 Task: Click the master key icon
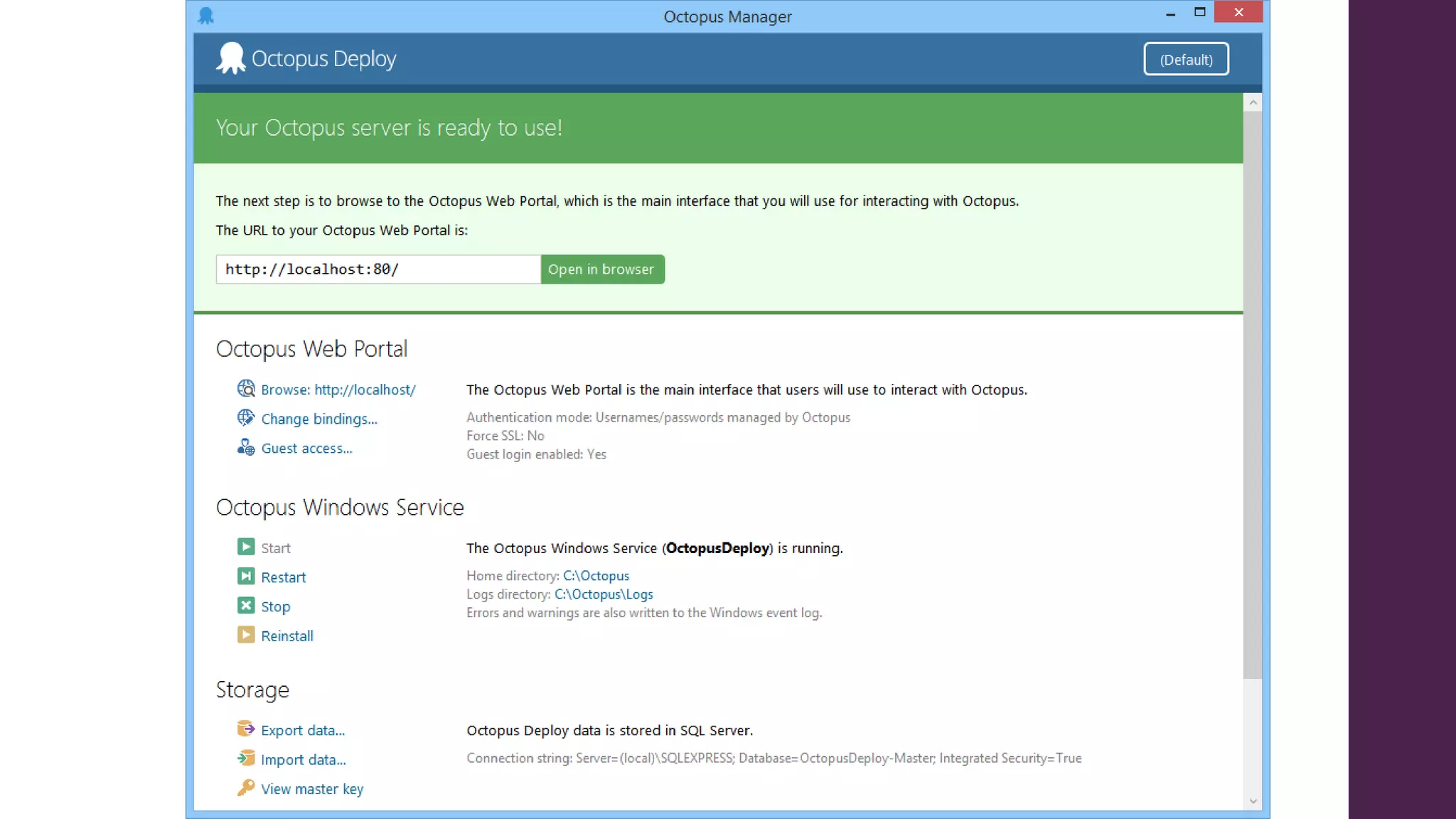point(246,788)
